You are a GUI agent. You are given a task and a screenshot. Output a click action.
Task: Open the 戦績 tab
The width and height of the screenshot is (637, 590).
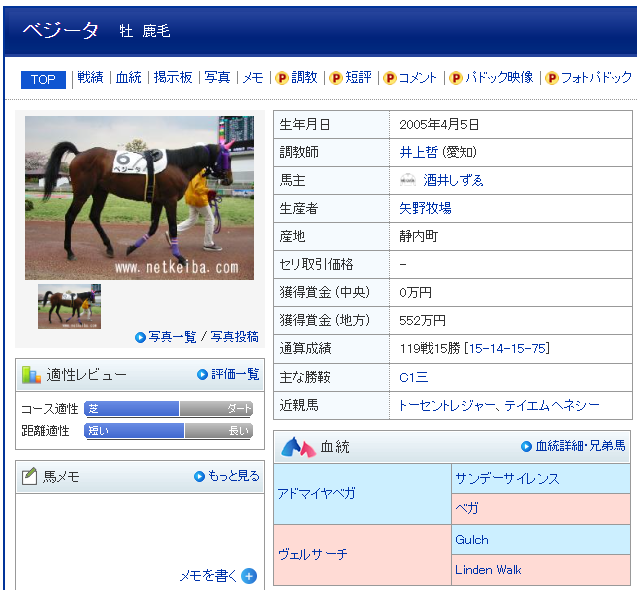[90, 78]
